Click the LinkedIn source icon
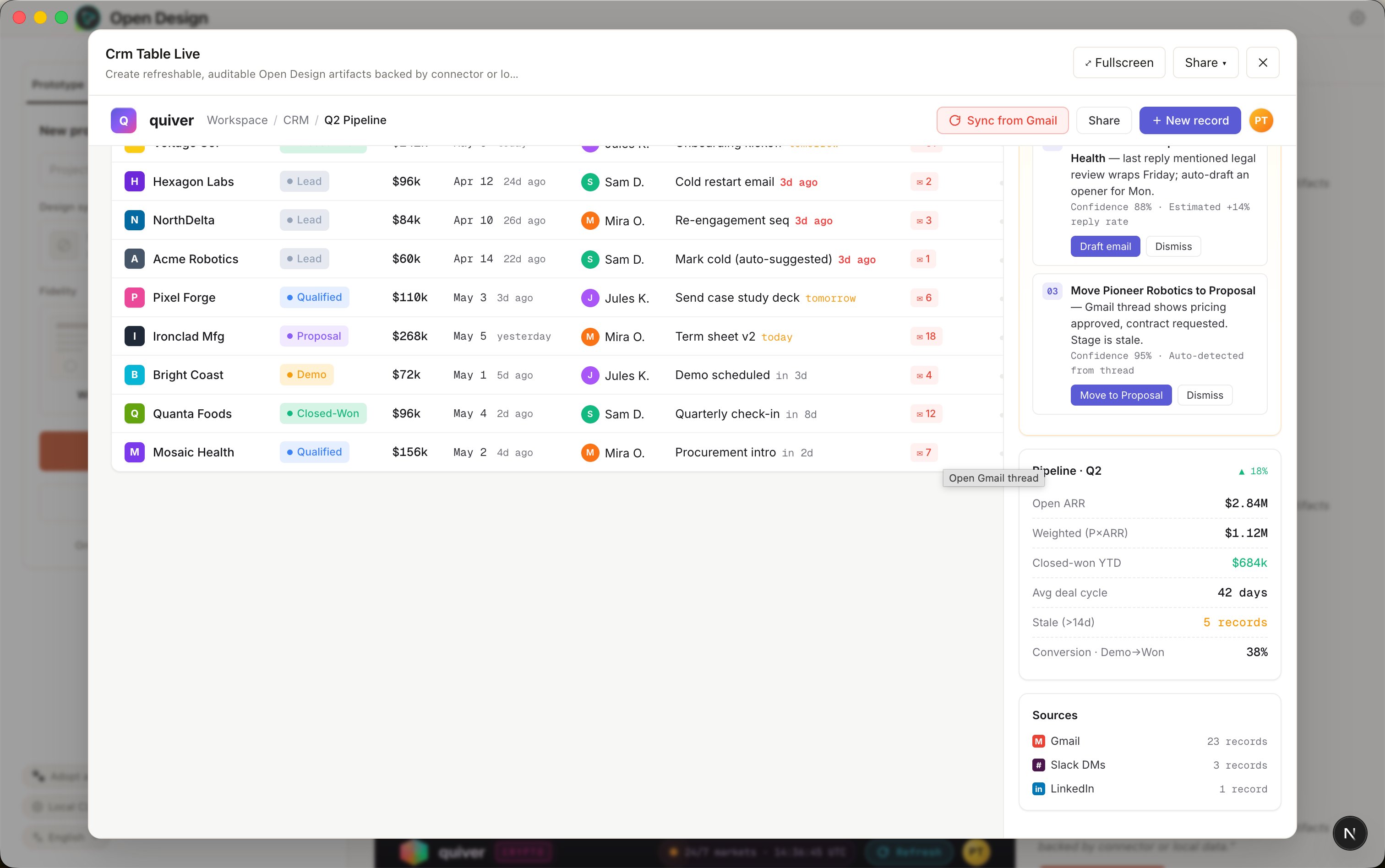The width and height of the screenshot is (1385, 868). 1038,789
